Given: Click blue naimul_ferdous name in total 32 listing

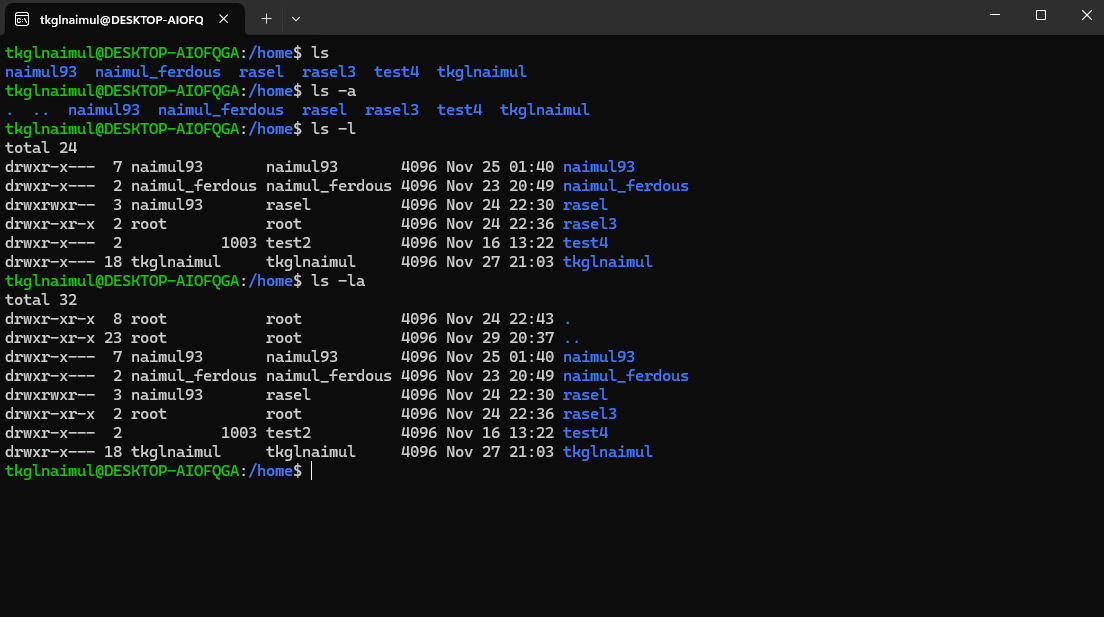Looking at the screenshot, I should pyautogui.click(x=626, y=376).
